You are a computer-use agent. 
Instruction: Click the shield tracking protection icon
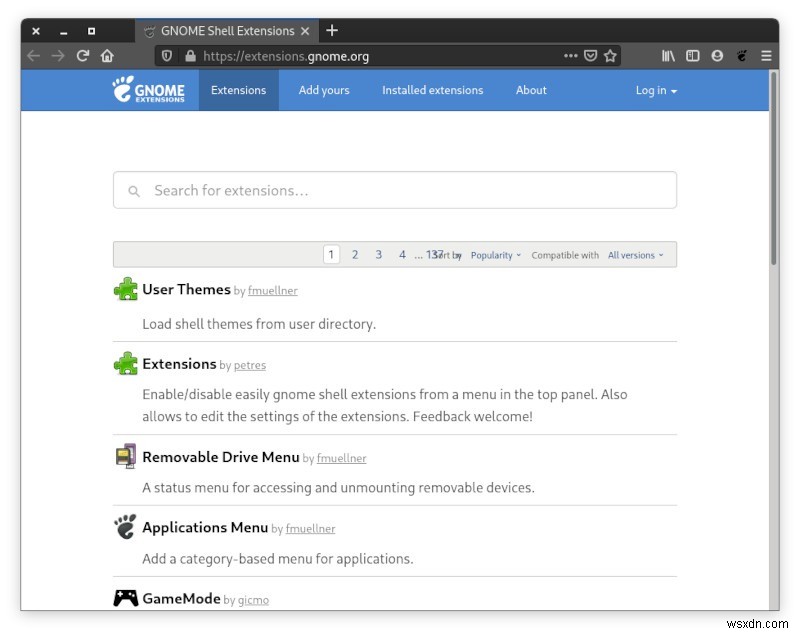(x=166, y=56)
